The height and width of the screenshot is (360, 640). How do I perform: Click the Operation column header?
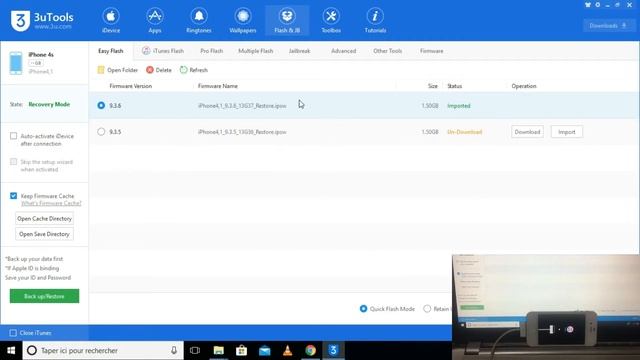(524, 86)
